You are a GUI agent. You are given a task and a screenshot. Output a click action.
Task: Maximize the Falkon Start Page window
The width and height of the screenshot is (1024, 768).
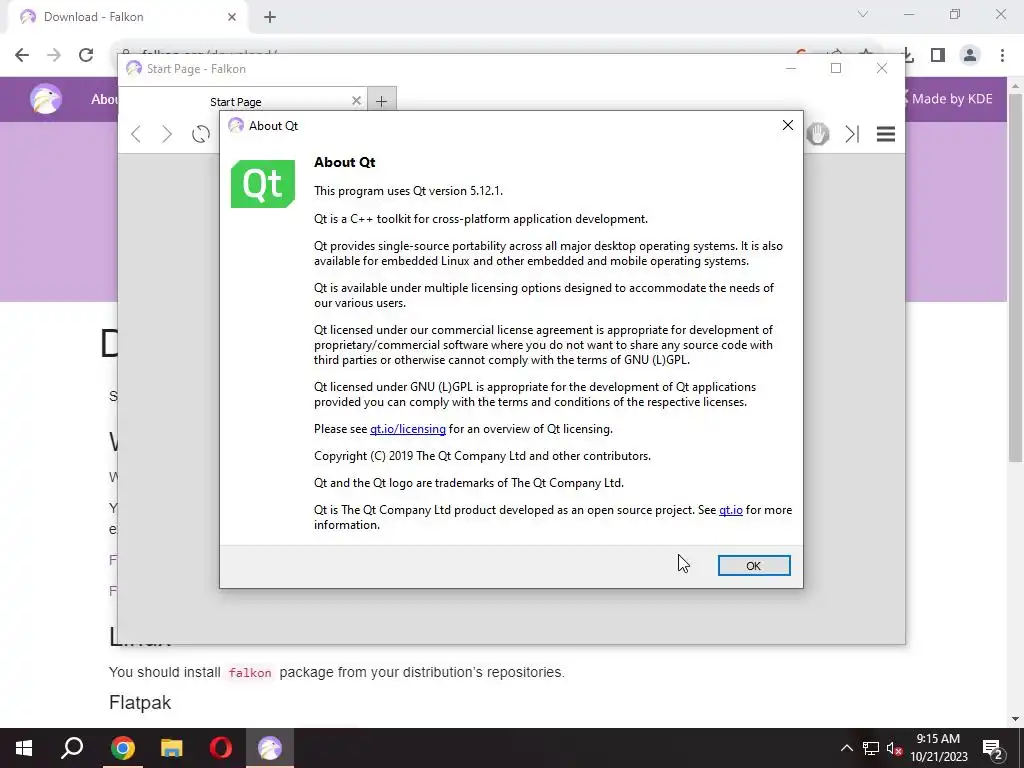[x=836, y=68]
